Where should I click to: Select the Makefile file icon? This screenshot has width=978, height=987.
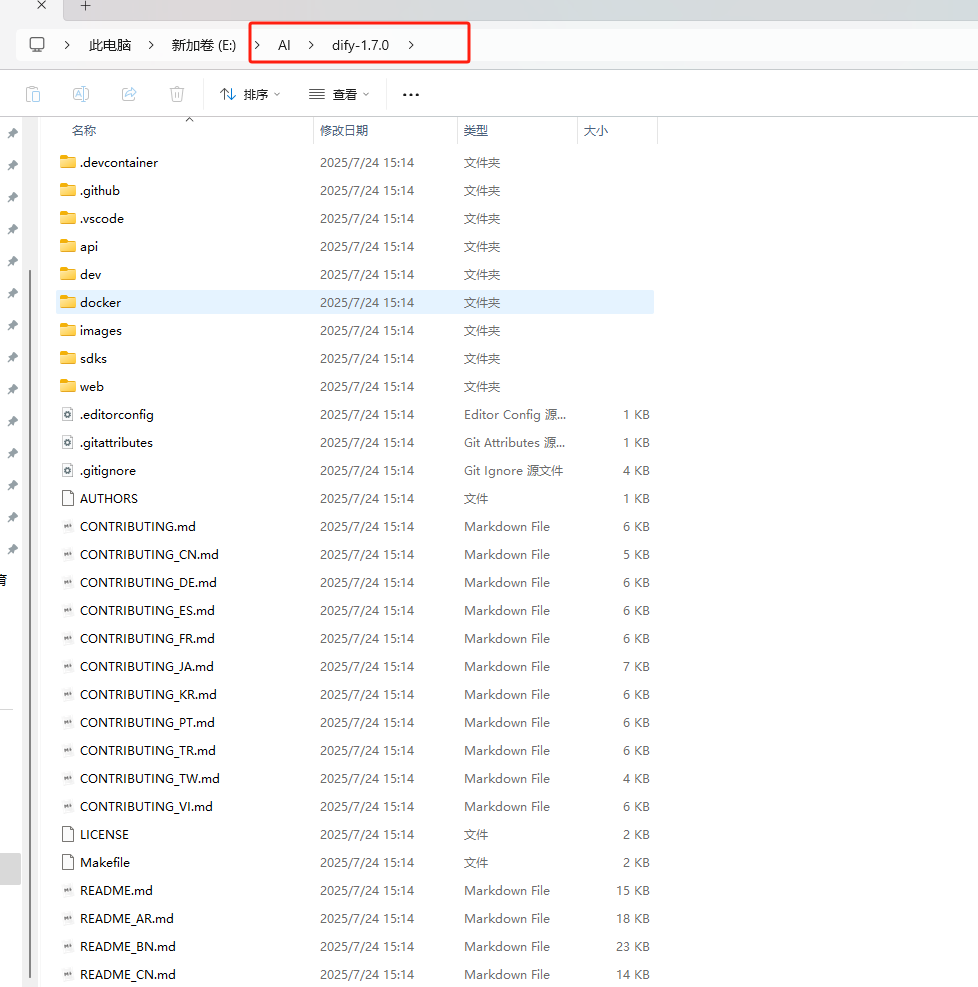click(68, 862)
